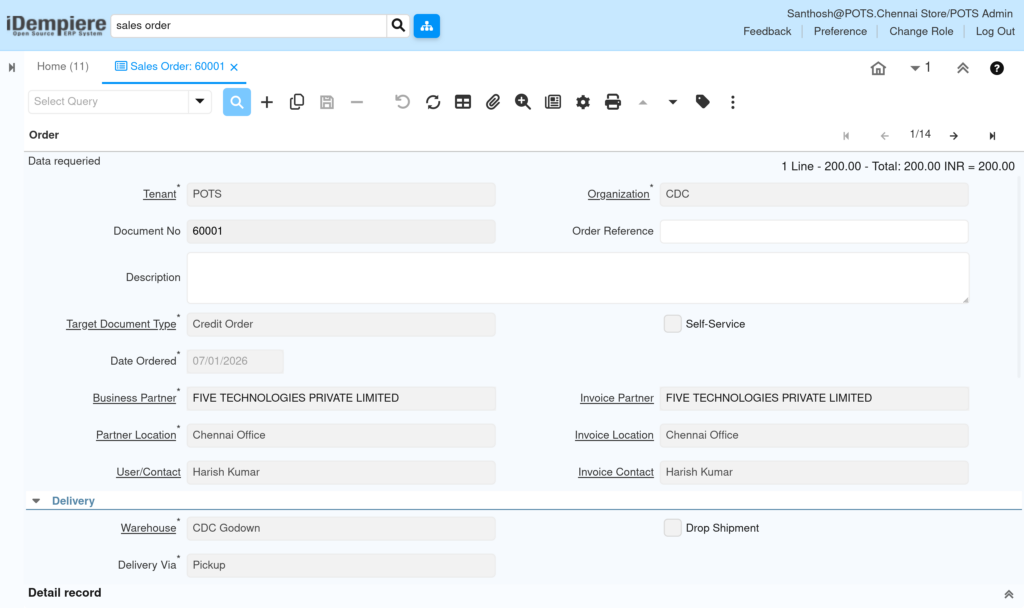Click the Zoom Across magnifier icon
Screen dimensions: 1024x608
pyautogui.click(x=522, y=102)
